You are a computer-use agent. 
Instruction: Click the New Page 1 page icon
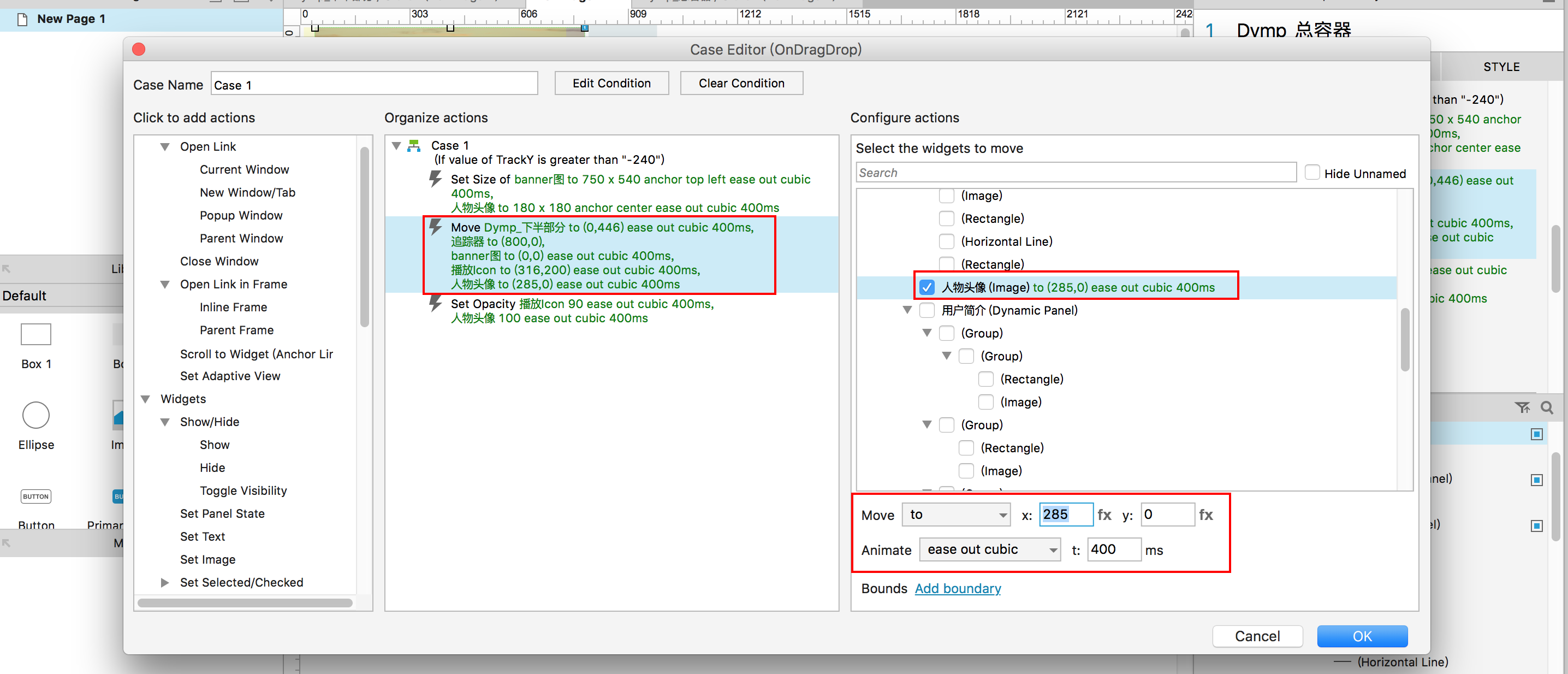tap(22, 19)
